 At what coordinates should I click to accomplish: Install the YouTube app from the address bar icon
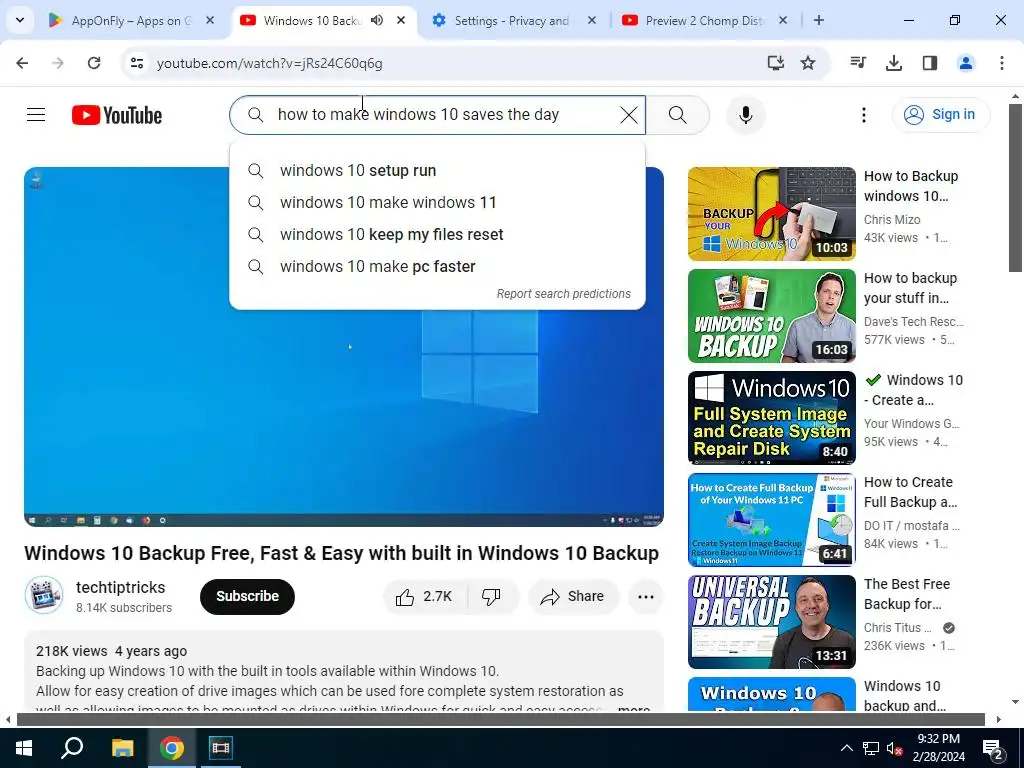(775, 63)
